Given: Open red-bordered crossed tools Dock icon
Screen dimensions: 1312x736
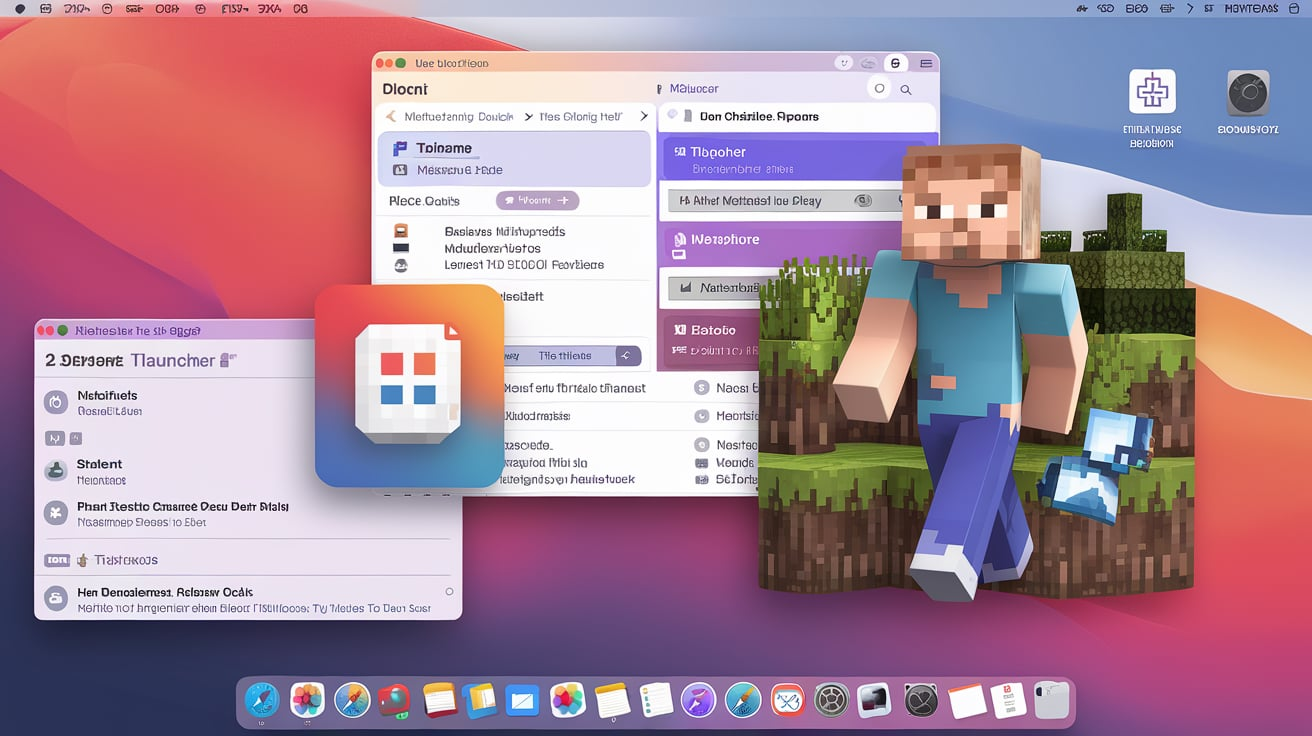Looking at the screenshot, I should pyautogui.click(x=788, y=700).
